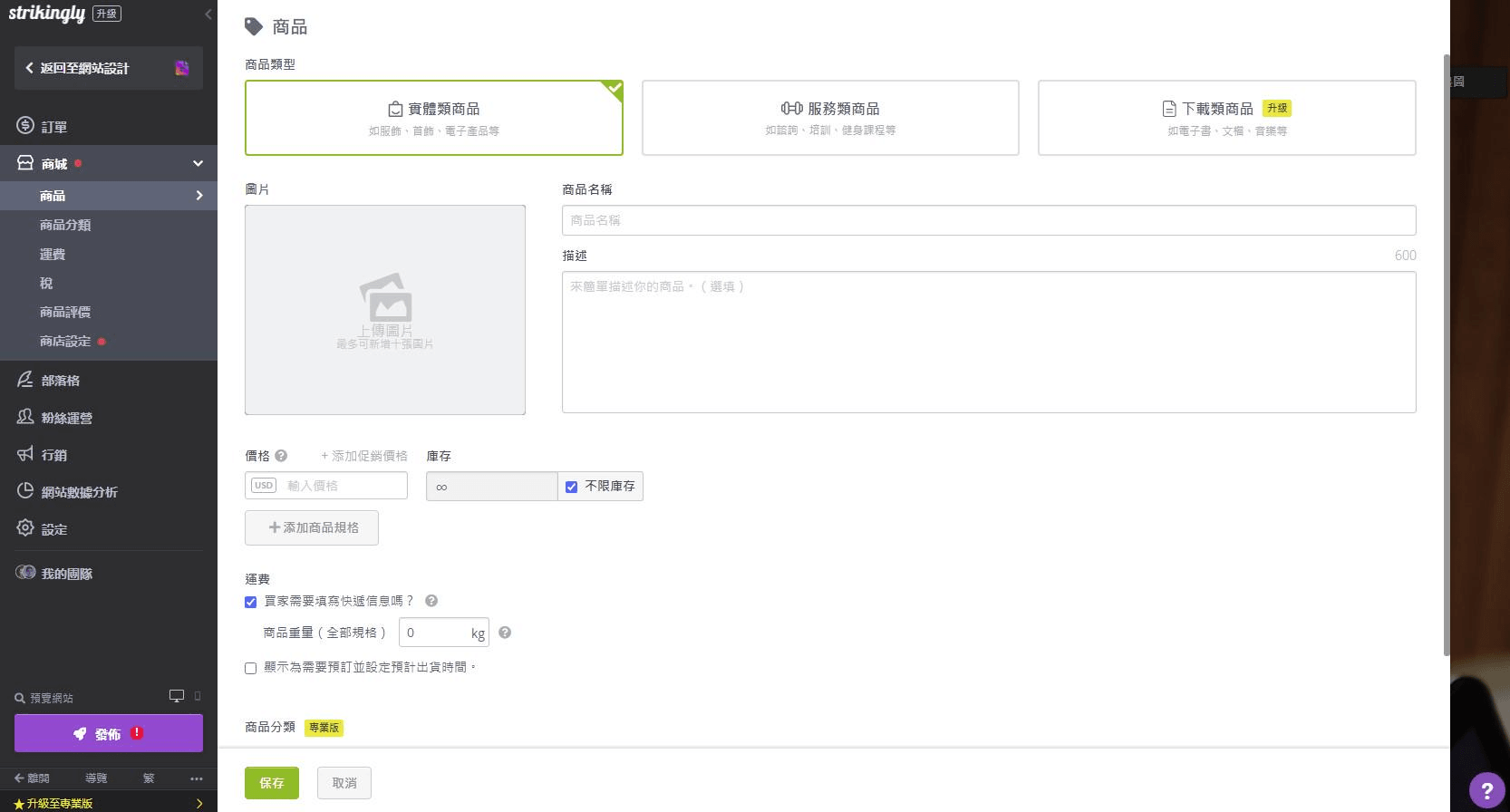Image resolution: width=1510 pixels, height=812 pixels.
Task: Collapse the sidebar with the top arrow
Action: tap(208, 14)
